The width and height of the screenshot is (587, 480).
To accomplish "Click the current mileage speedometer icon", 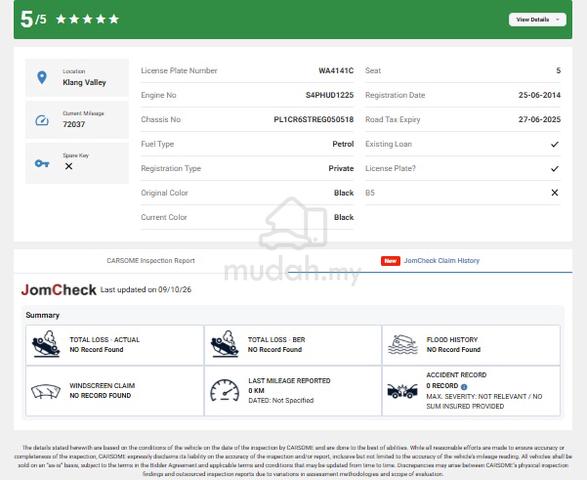I will [42, 120].
